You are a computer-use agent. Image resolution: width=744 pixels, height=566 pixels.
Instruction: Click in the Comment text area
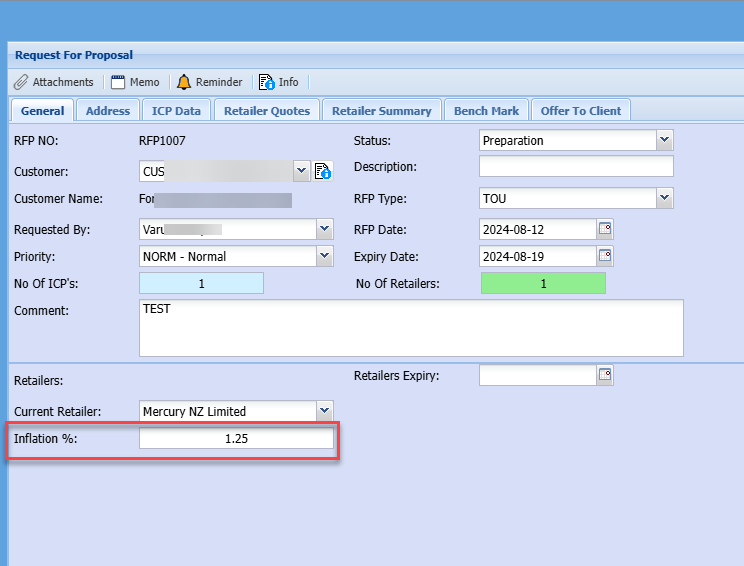(x=411, y=328)
